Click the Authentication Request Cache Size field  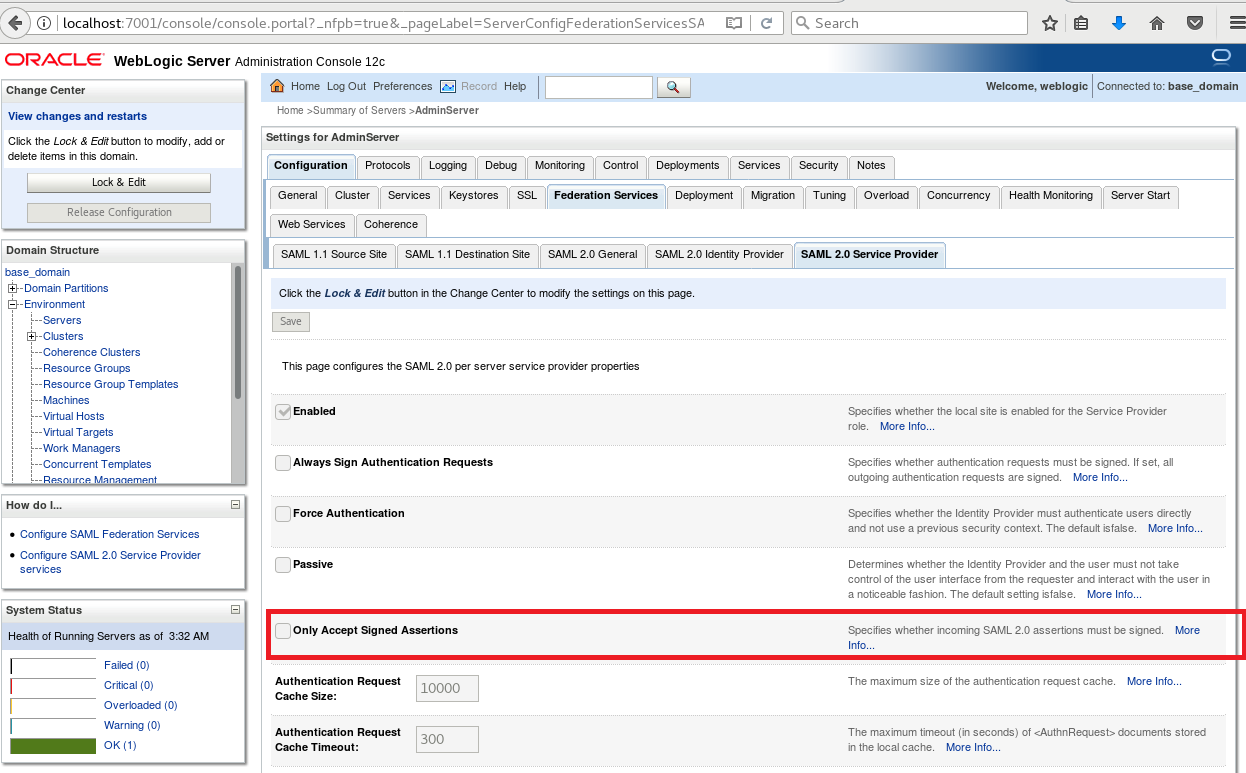click(x=446, y=688)
